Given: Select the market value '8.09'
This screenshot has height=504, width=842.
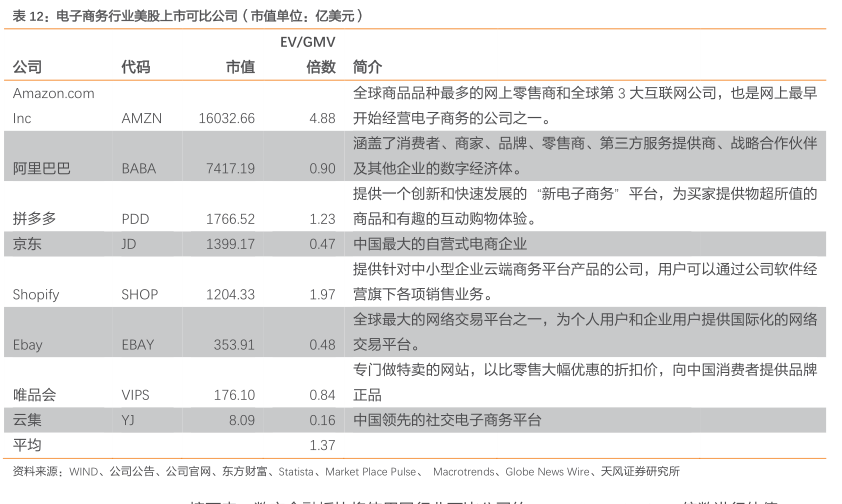Looking at the screenshot, I should 242,420.
